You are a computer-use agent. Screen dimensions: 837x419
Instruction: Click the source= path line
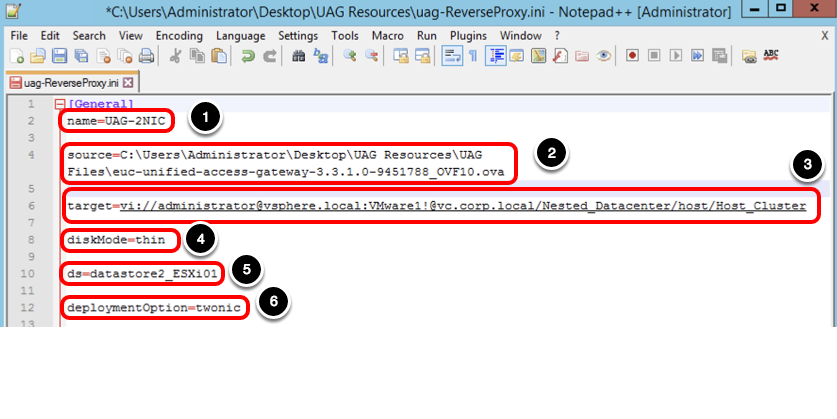point(286,164)
